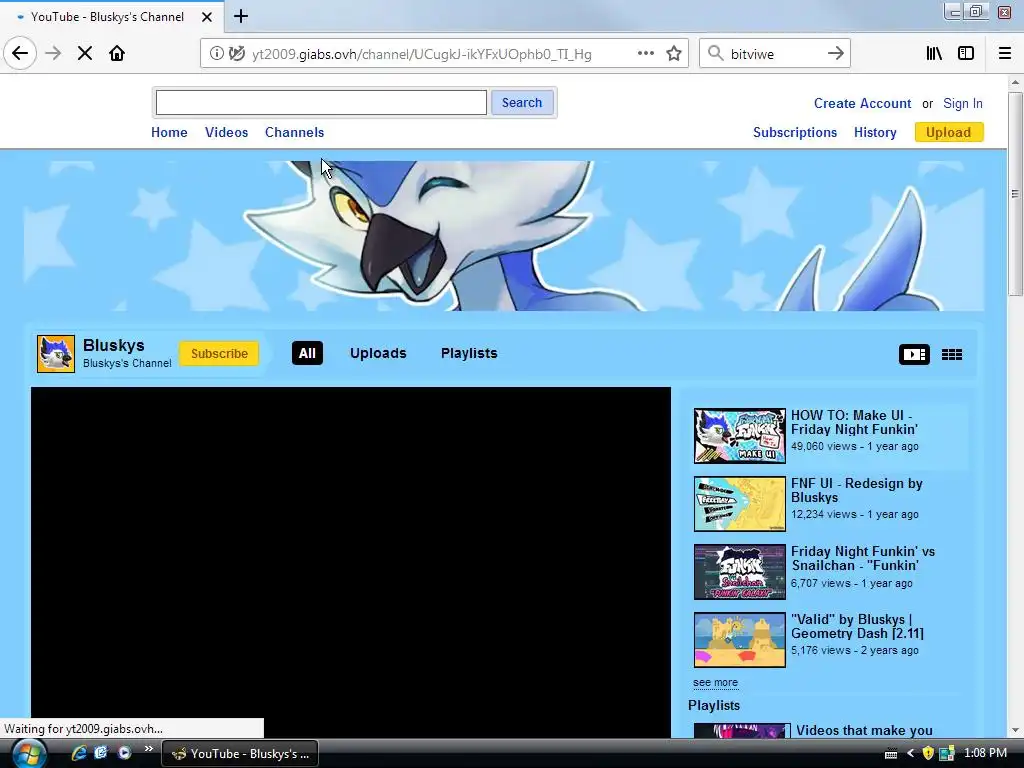Go back with the browser back arrow
The image size is (1024, 768).
[x=20, y=54]
